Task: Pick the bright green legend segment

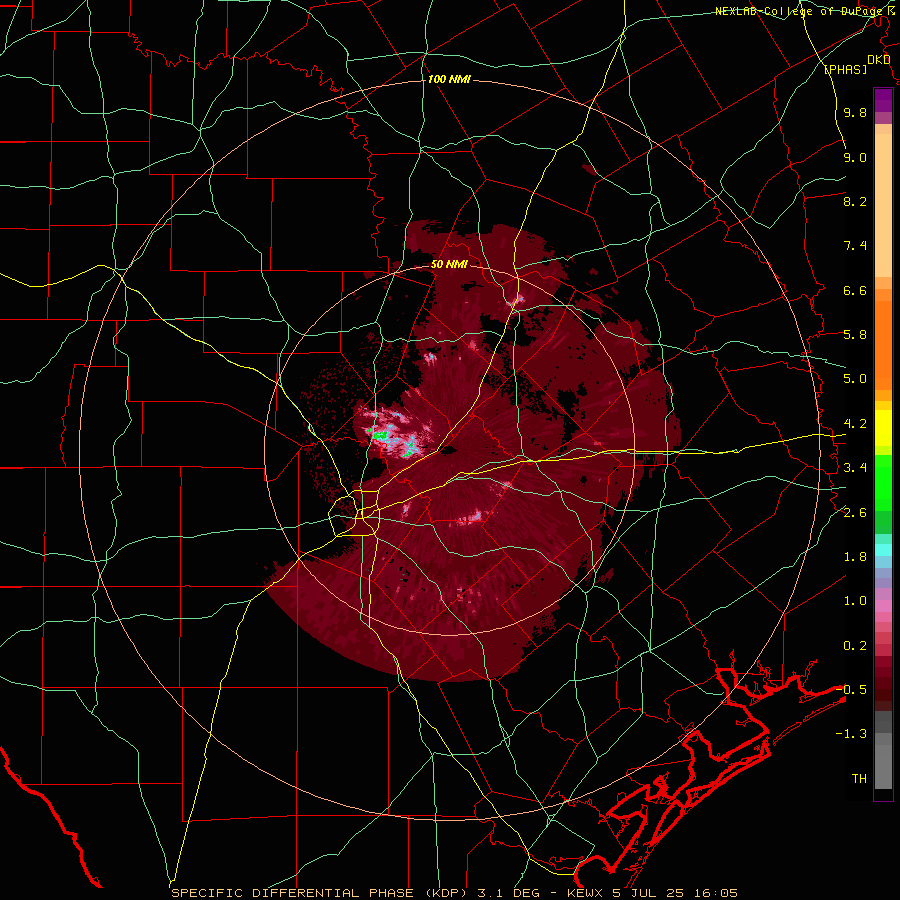Action: pos(883,483)
